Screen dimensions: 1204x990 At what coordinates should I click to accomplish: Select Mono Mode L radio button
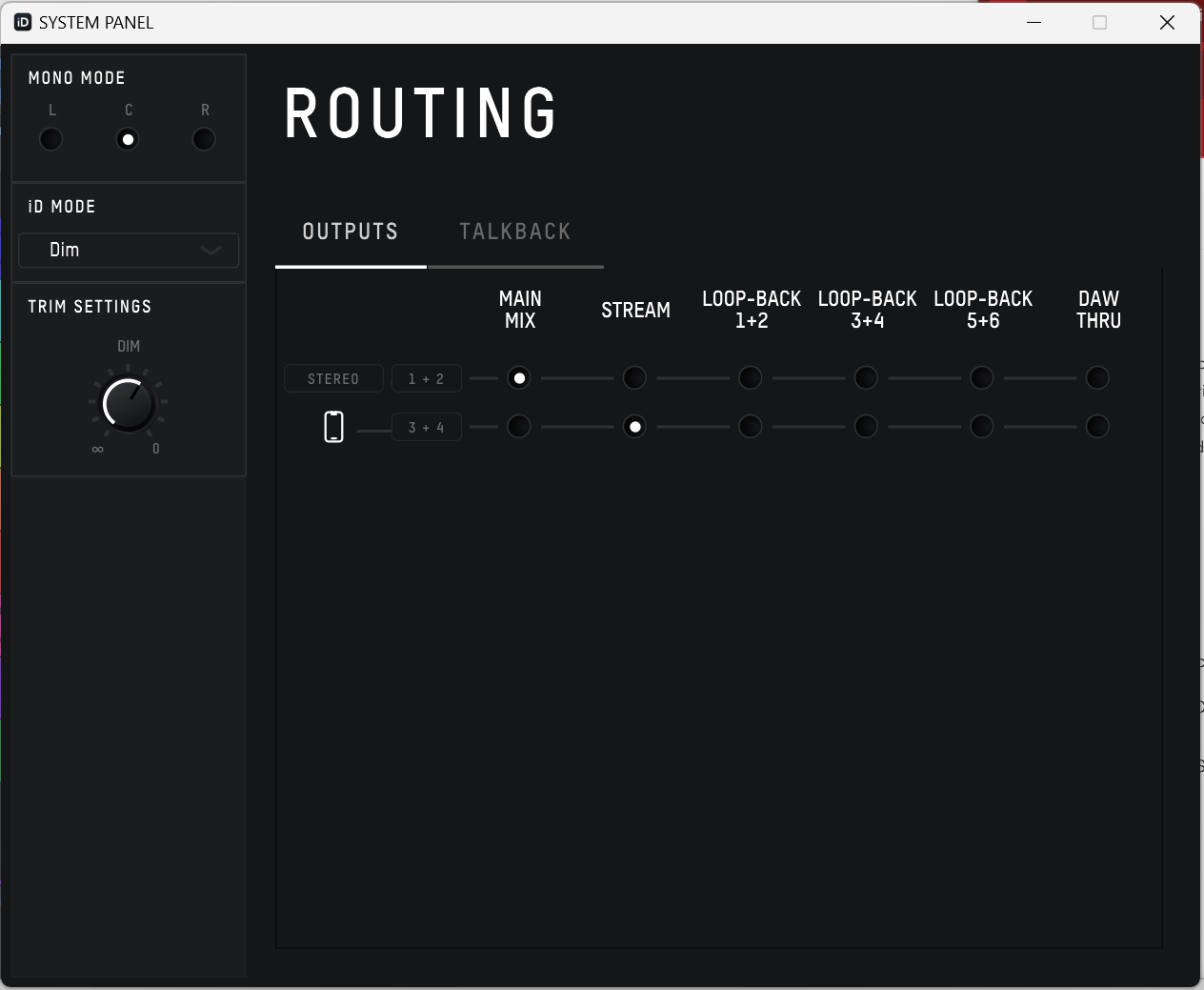click(51, 139)
